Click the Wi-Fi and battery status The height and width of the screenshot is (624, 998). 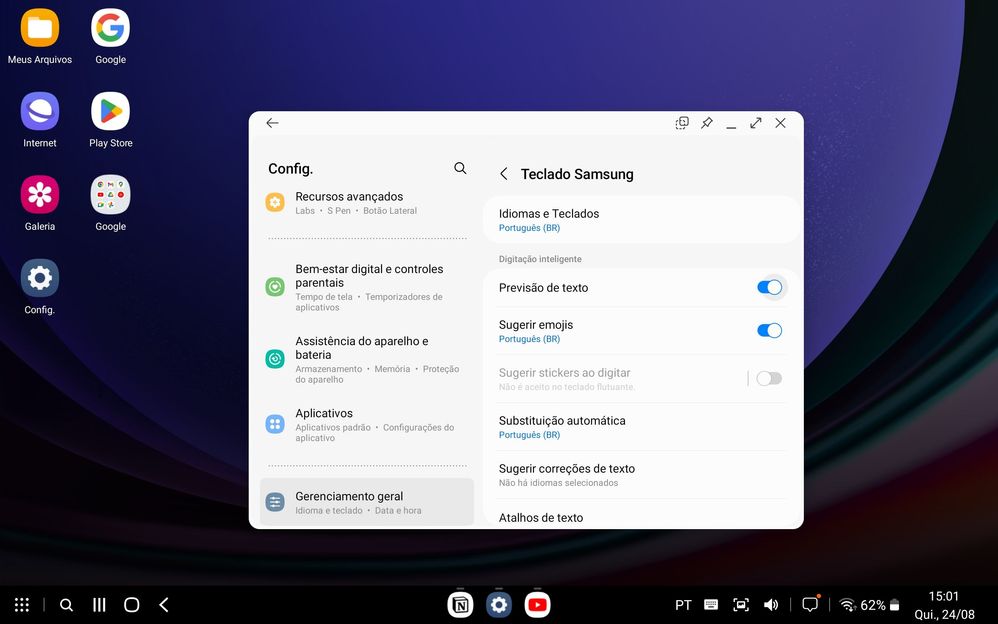(869, 605)
